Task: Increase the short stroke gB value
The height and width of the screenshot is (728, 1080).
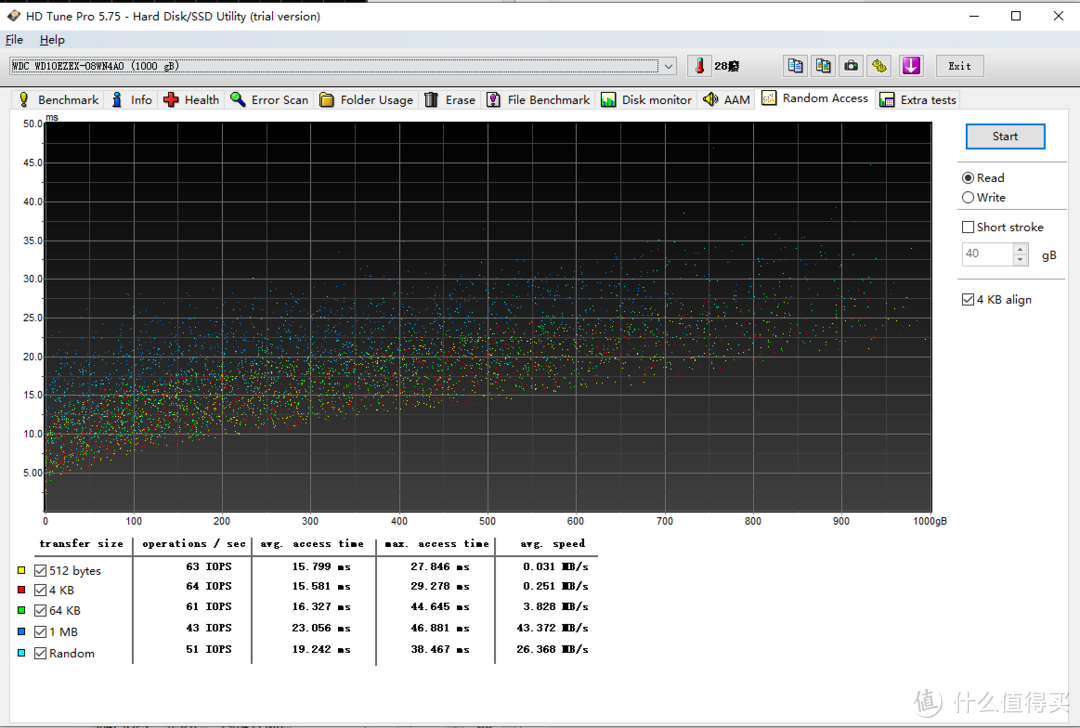Action: [1020, 249]
